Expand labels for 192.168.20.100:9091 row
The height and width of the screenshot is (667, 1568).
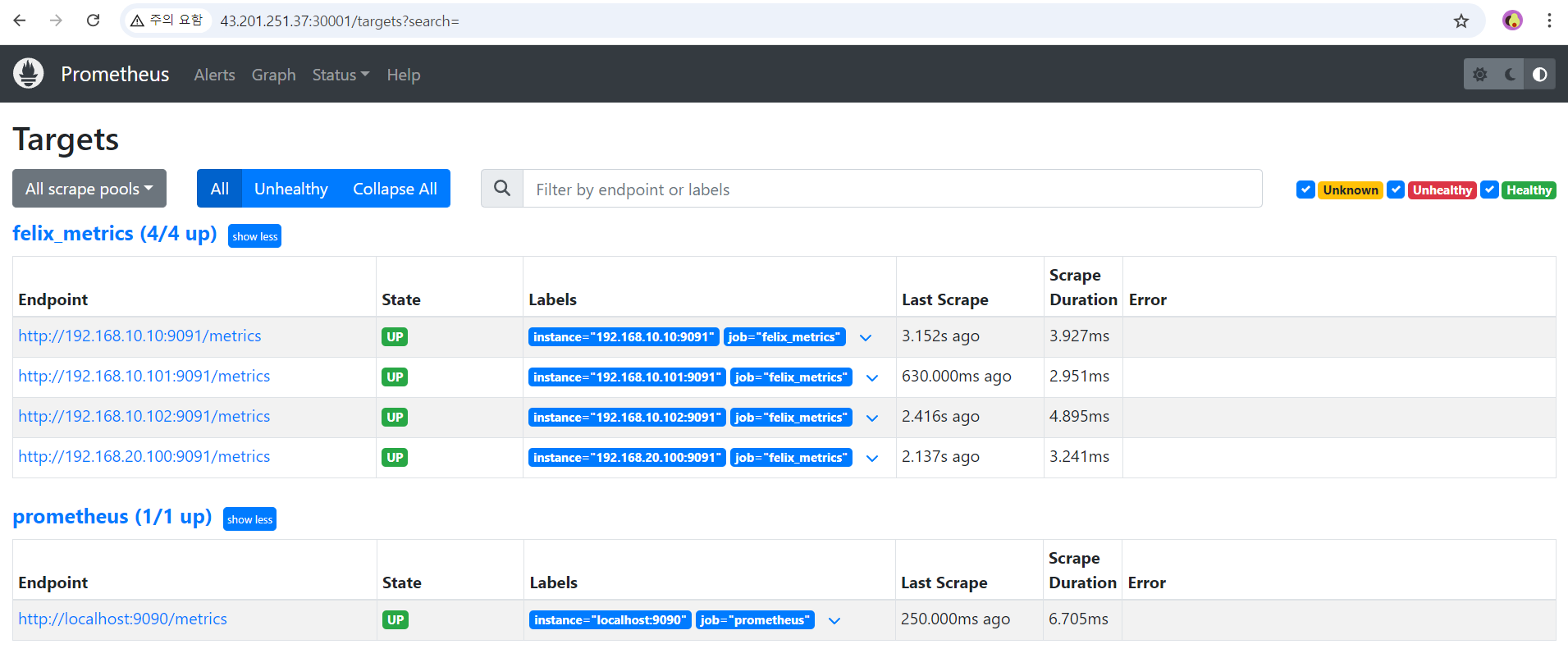tap(872, 458)
